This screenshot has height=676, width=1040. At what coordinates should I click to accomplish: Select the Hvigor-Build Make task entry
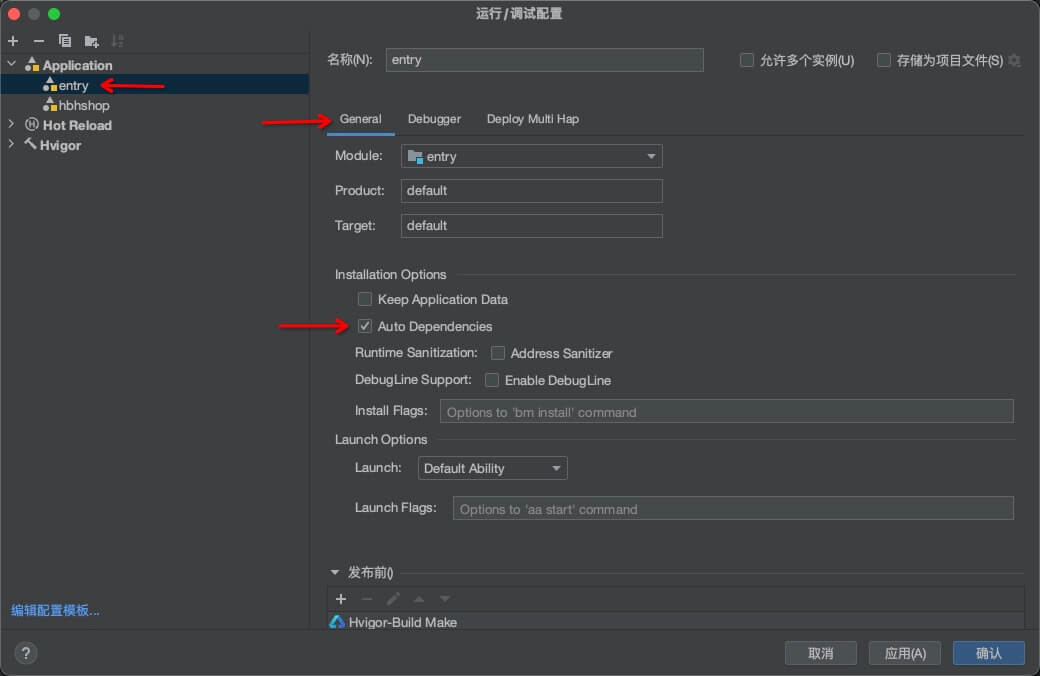tap(402, 622)
